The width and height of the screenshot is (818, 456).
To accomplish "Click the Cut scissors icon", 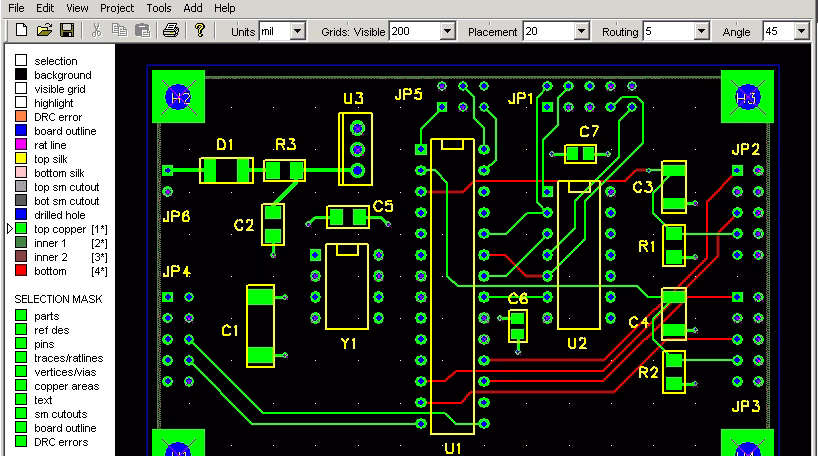I will [x=97, y=30].
